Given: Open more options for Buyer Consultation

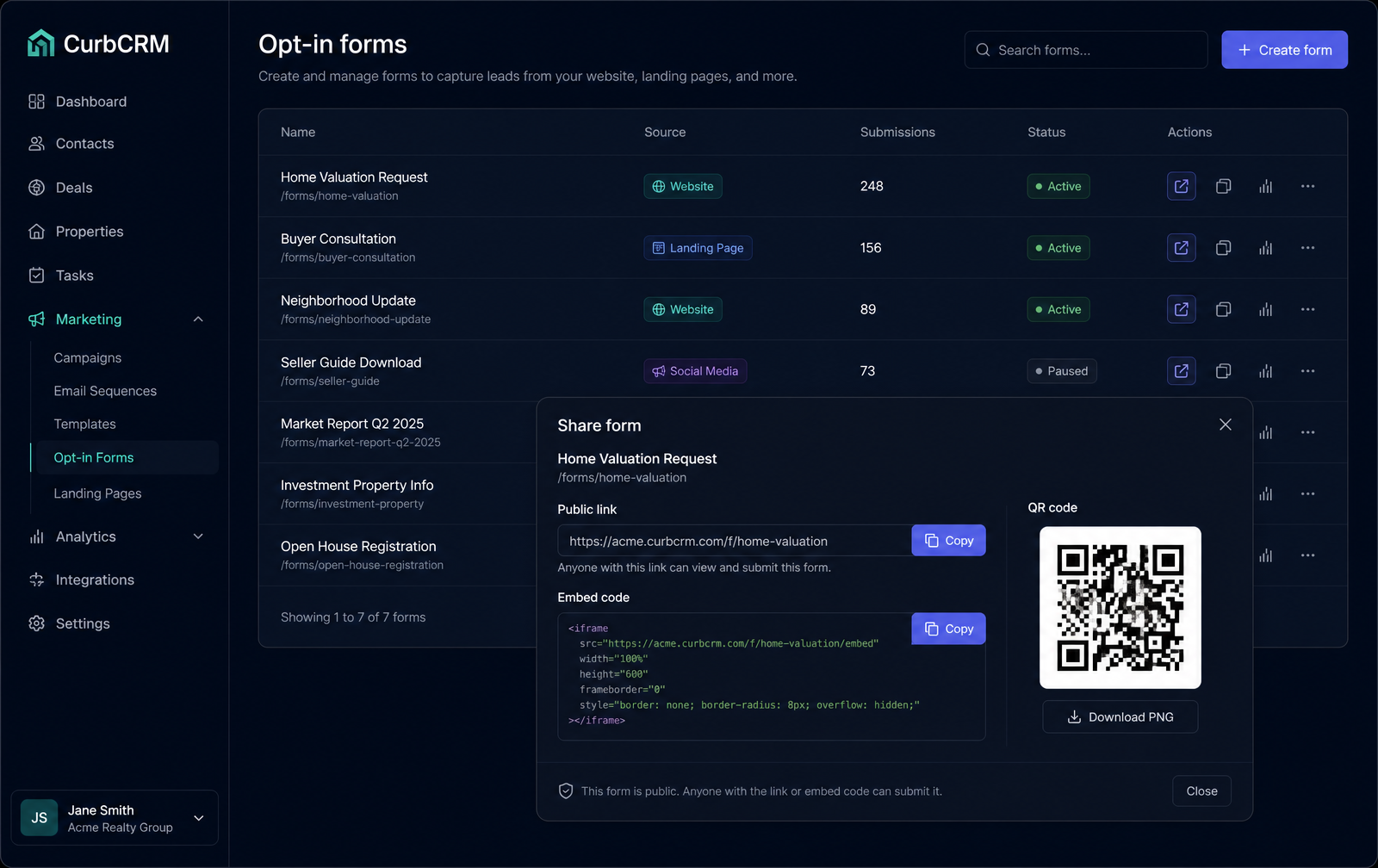Looking at the screenshot, I should pos(1307,248).
